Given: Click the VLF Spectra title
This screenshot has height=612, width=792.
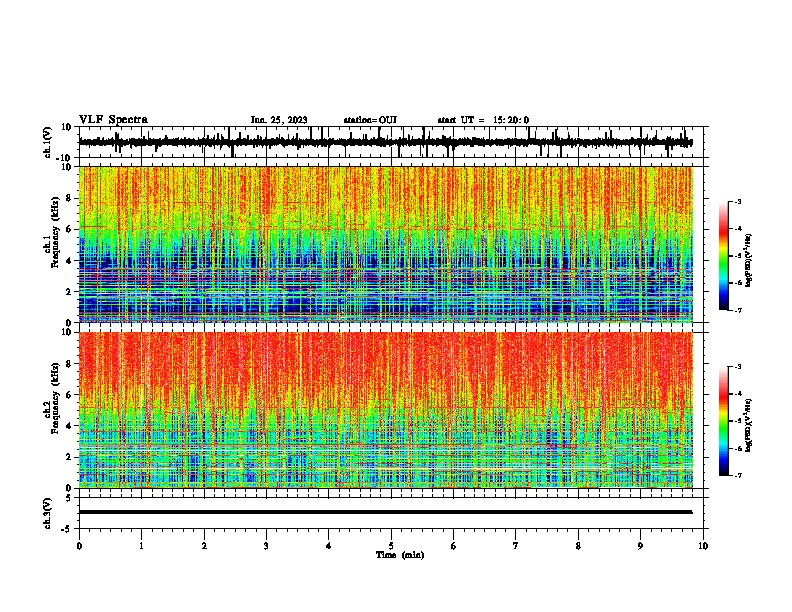Looking at the screenshot, I should coord(113,120).
